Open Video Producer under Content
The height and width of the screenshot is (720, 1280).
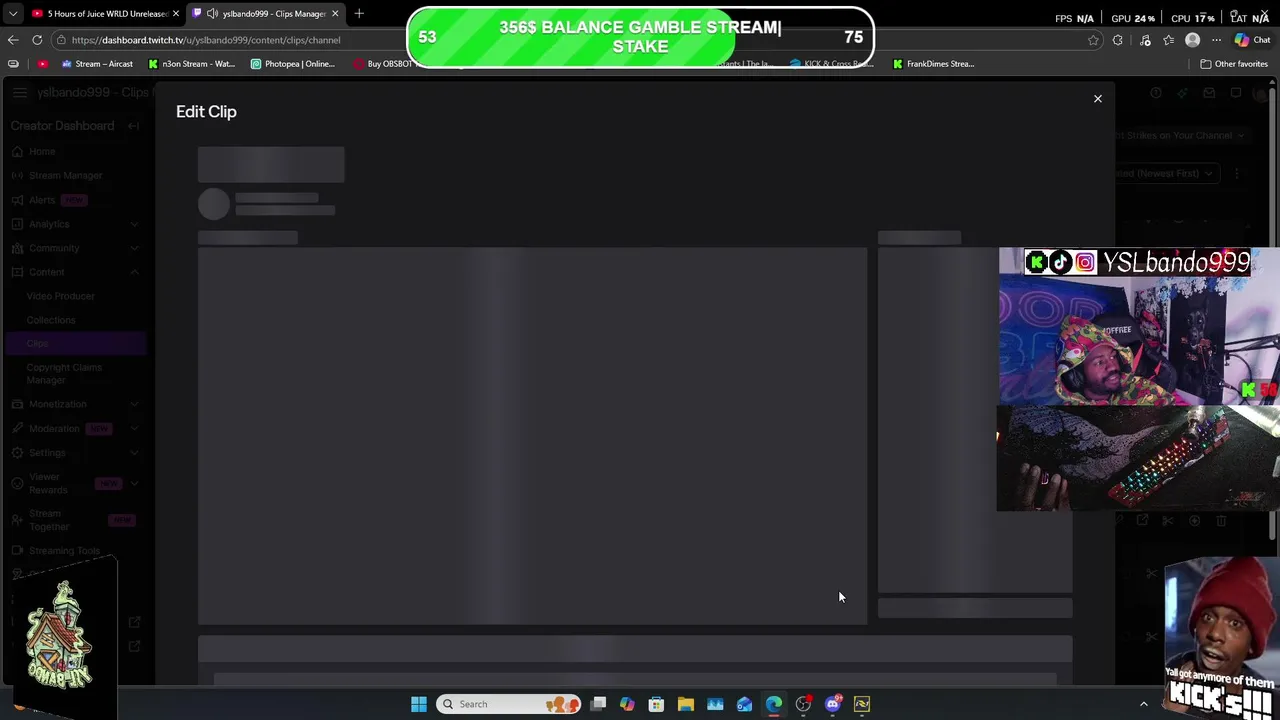[60, 296]
